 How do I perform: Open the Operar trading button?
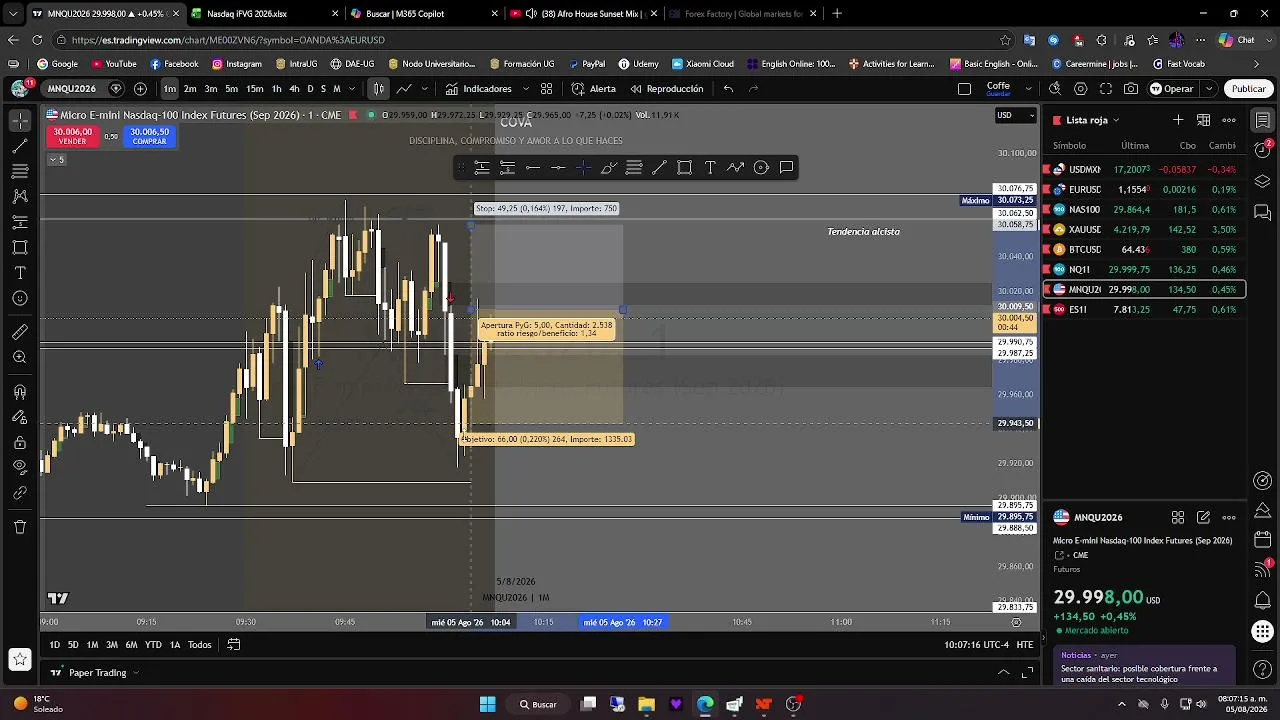(x=1172, y=89)
